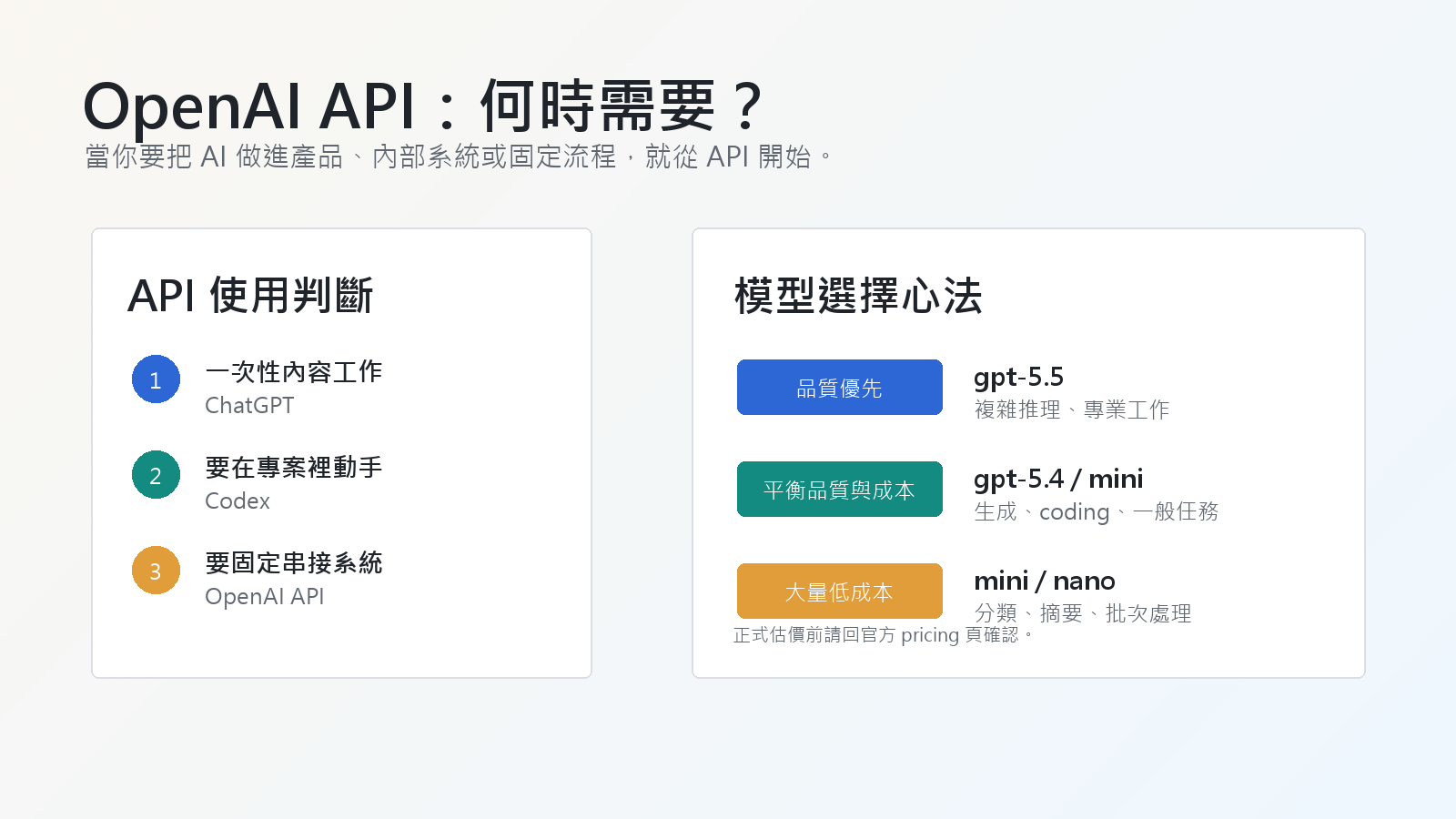
Task: Click the model name mini / nano
Action: 1045,581
